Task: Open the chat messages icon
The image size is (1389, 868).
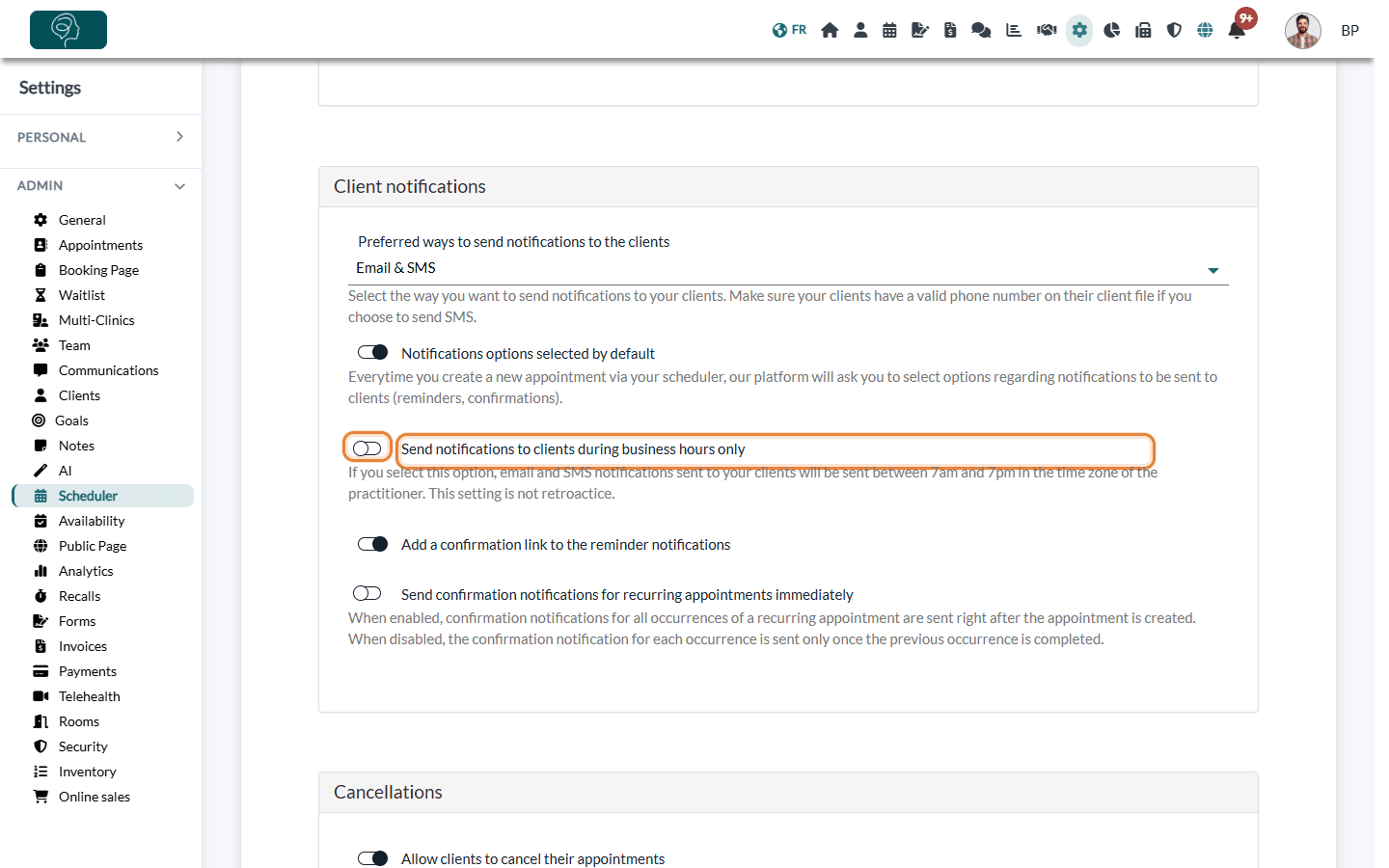Action: click(x=981, y=30)
